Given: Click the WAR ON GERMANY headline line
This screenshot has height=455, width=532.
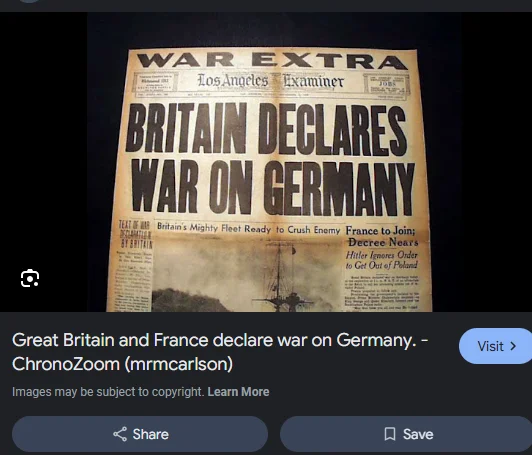Looking at the screenshot, I should pos(273,187).
